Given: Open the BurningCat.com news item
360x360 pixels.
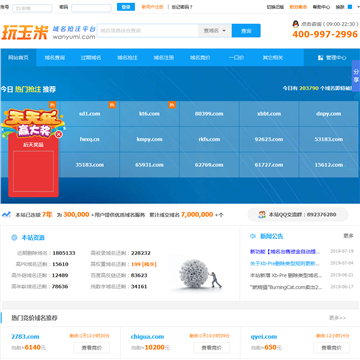Looking at the screenshot, I should [x=286, y=287].
